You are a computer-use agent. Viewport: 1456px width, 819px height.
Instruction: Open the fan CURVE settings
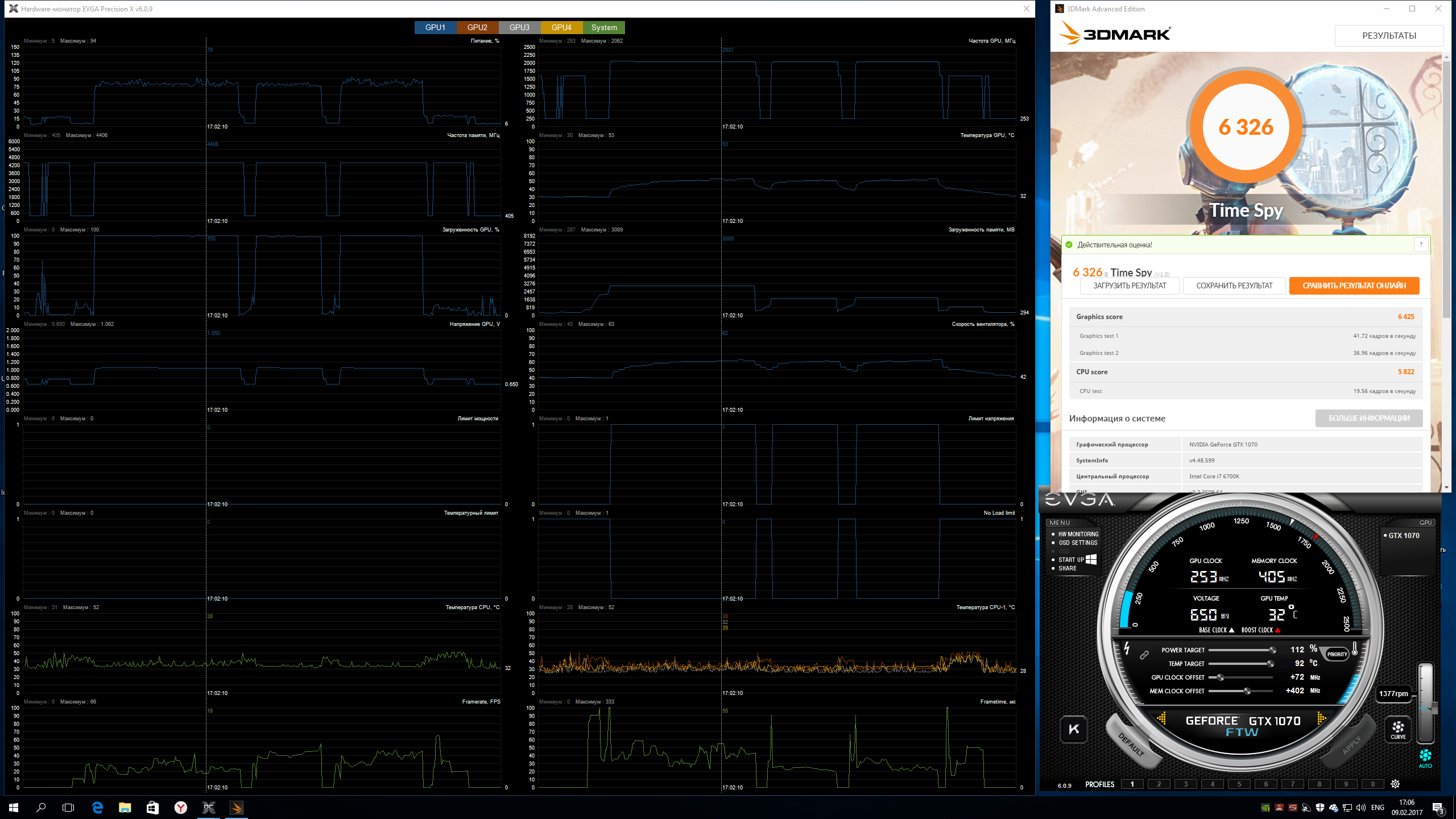click(1397, 729)
